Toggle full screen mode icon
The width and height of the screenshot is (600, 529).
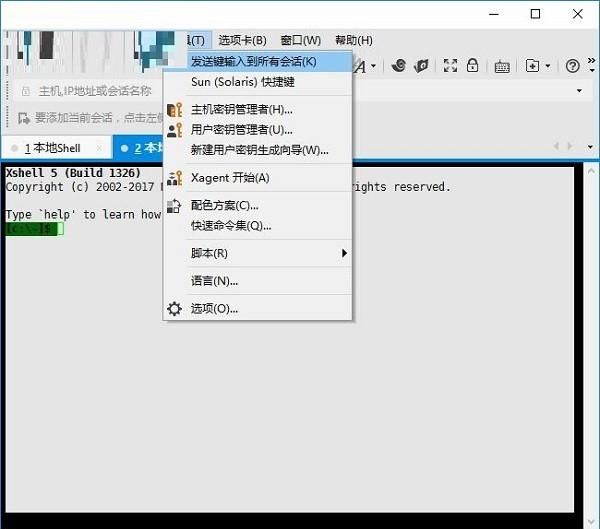coord(450,65)
